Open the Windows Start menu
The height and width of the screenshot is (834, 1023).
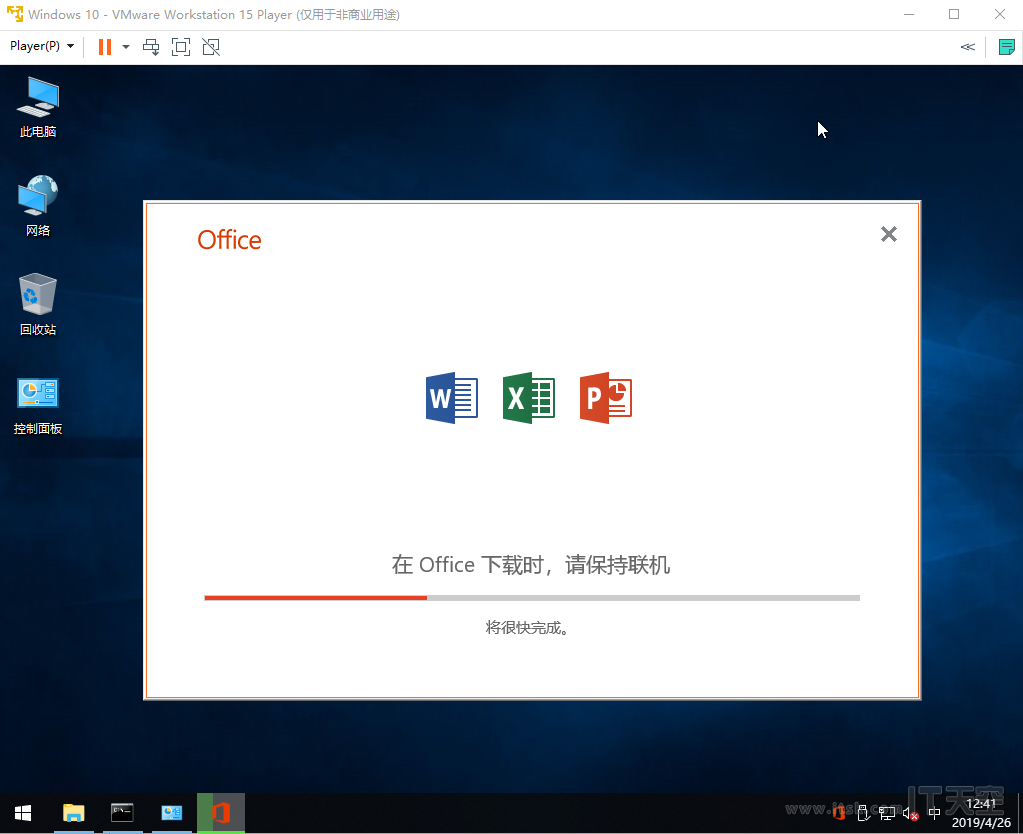pos(23,813)
